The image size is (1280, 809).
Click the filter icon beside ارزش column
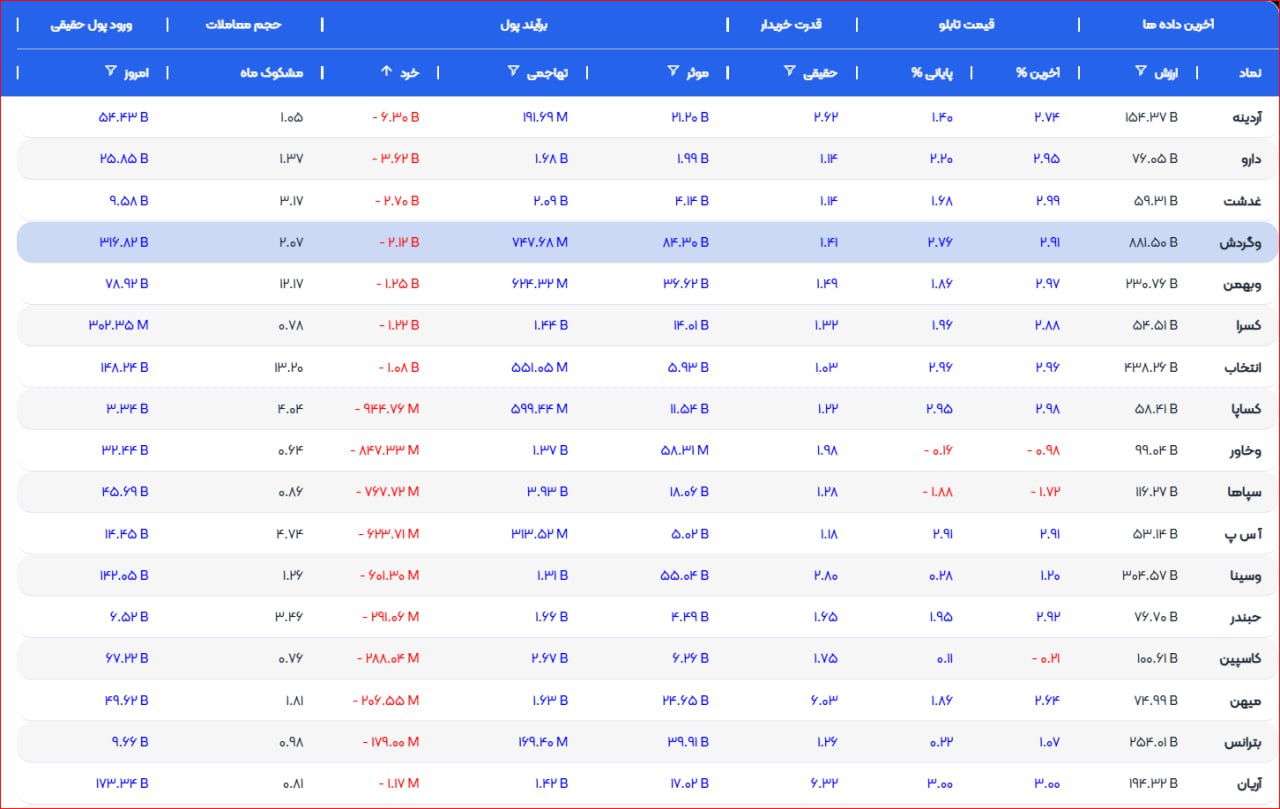(1141, 72)
